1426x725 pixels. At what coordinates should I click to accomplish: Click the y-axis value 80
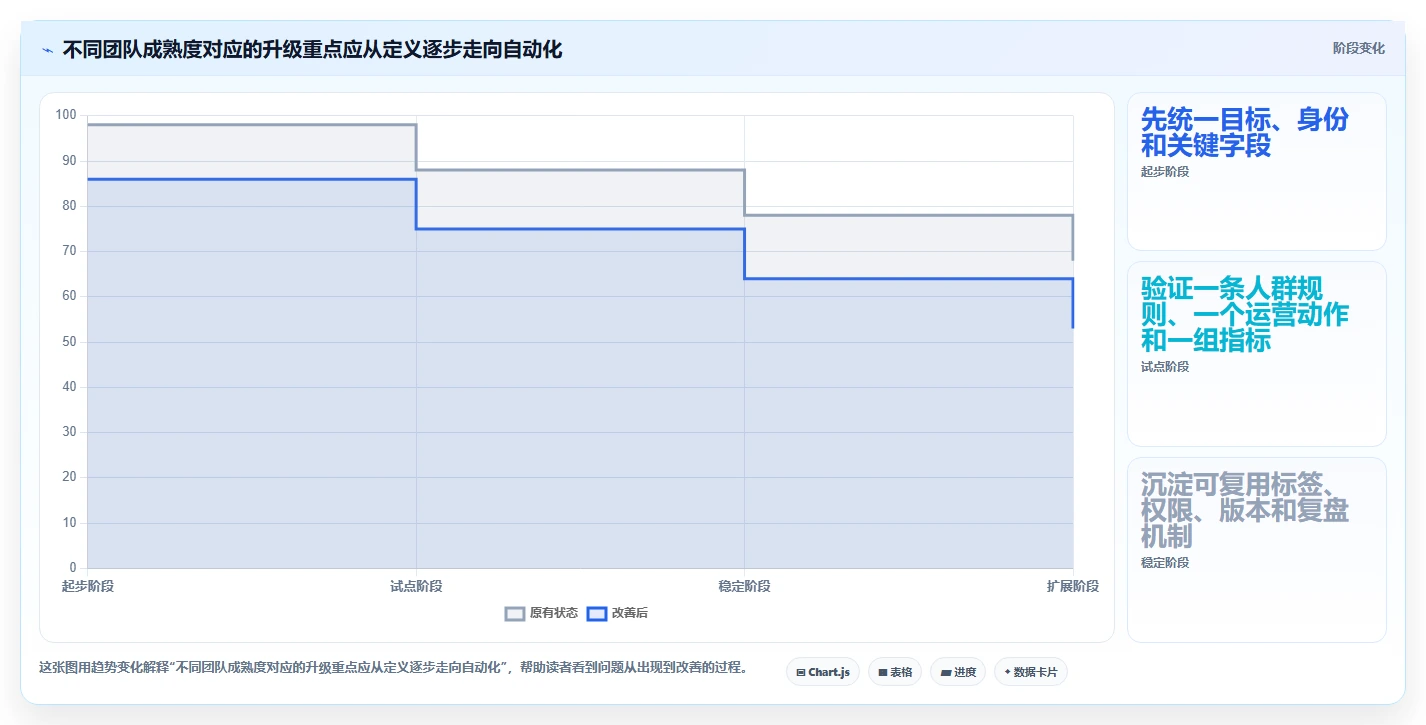point(69,206)
